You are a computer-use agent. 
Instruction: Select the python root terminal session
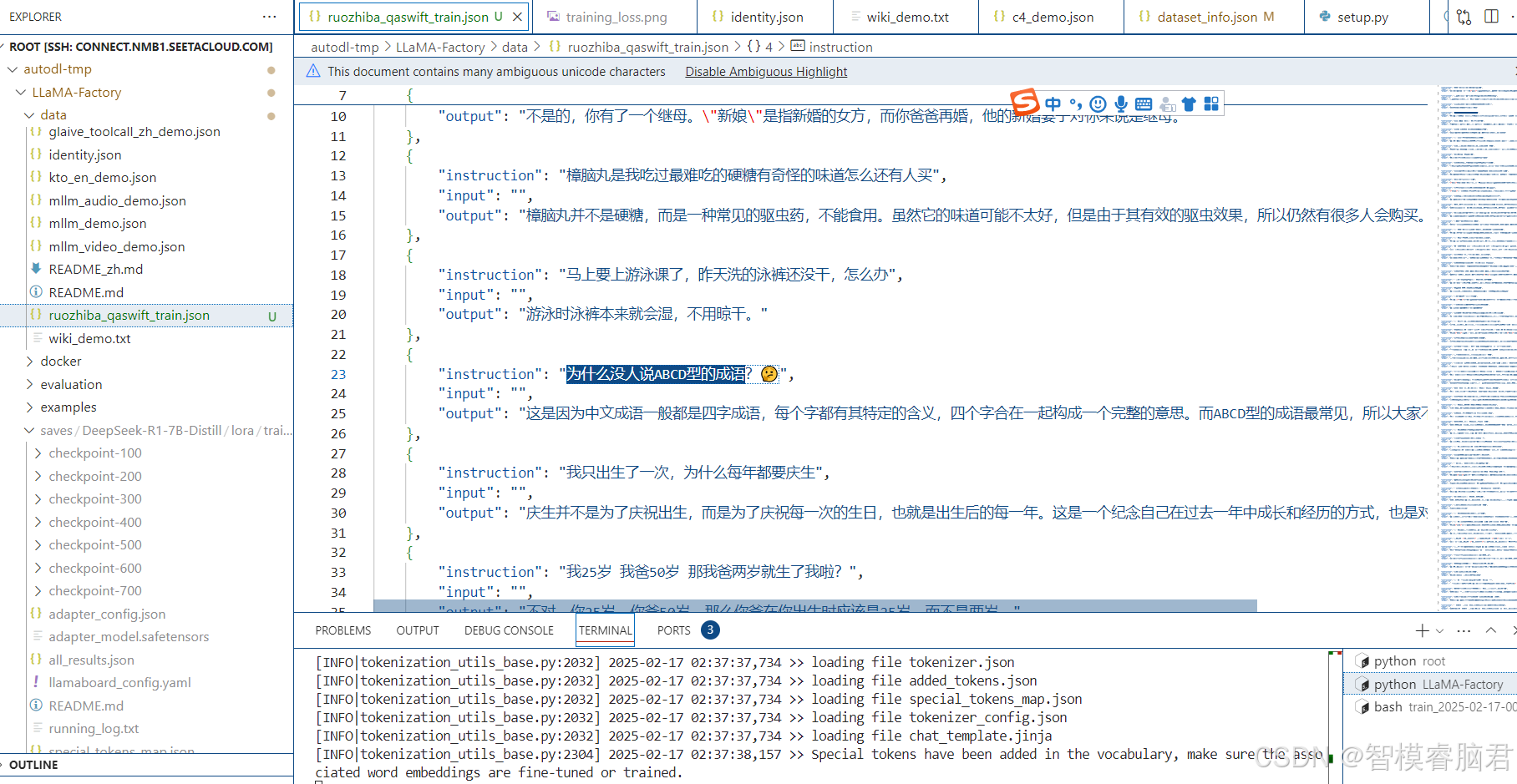[1432, 661]
